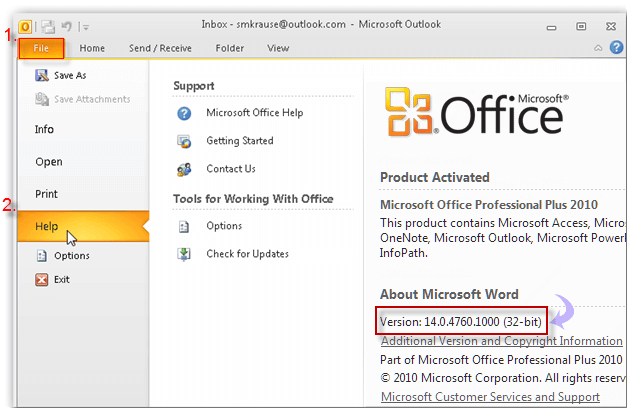Minimize the Outlook window
This screenshot has height=420, width=639.
pos(551,27)
